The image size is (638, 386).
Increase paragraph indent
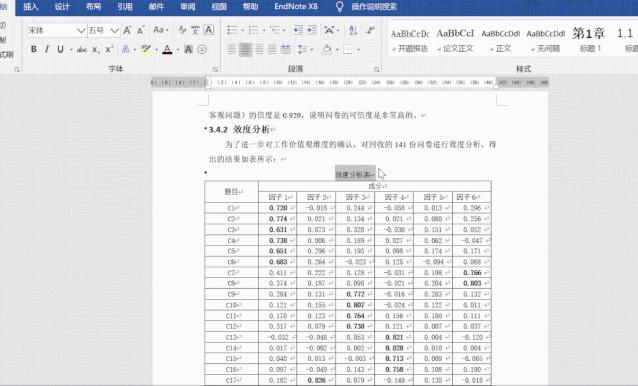click(312, 30)
